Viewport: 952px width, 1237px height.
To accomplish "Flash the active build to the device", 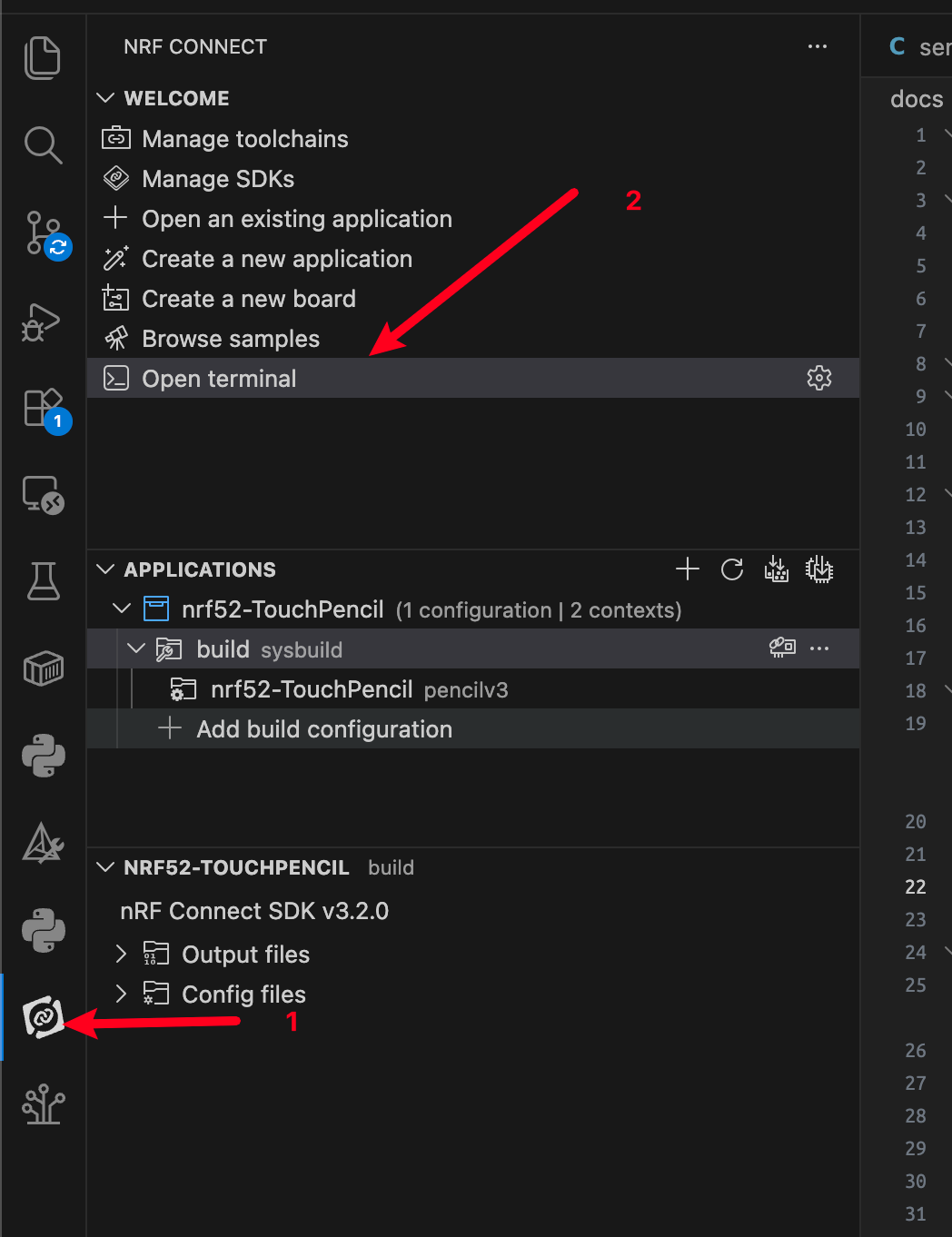I will [x=819, y=569].
